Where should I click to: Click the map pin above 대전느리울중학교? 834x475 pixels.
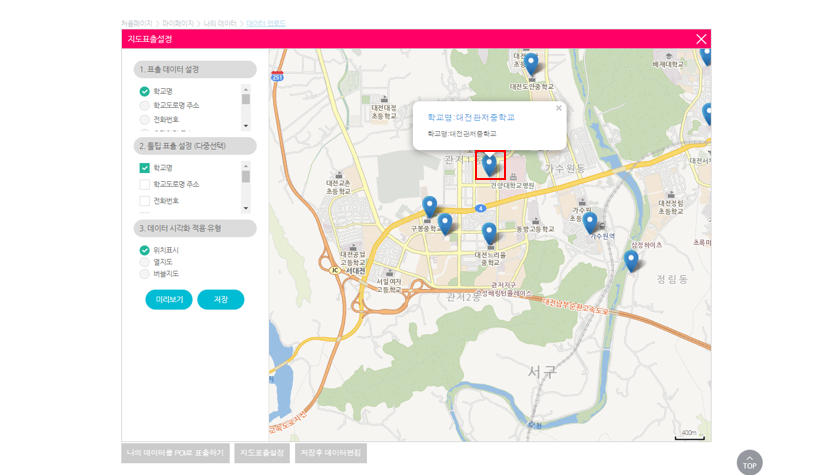coord(489,234)
